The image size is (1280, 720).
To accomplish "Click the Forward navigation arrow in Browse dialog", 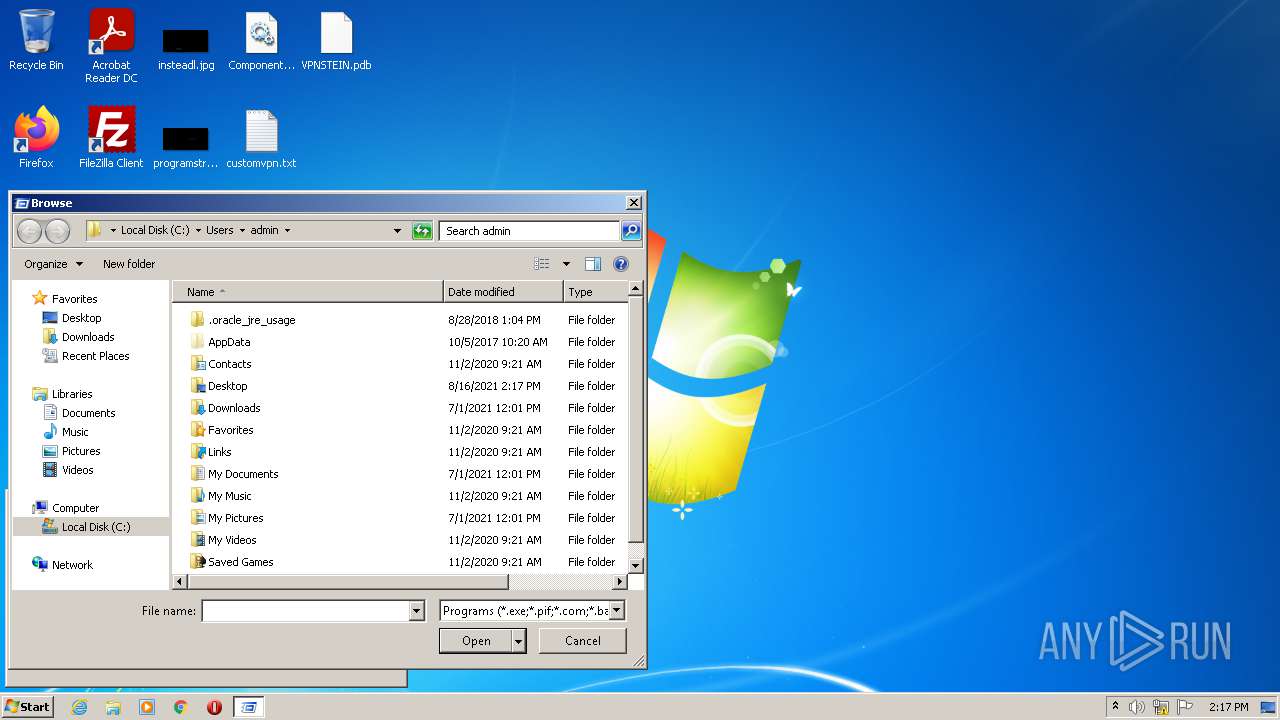I will tap(57, 231).
